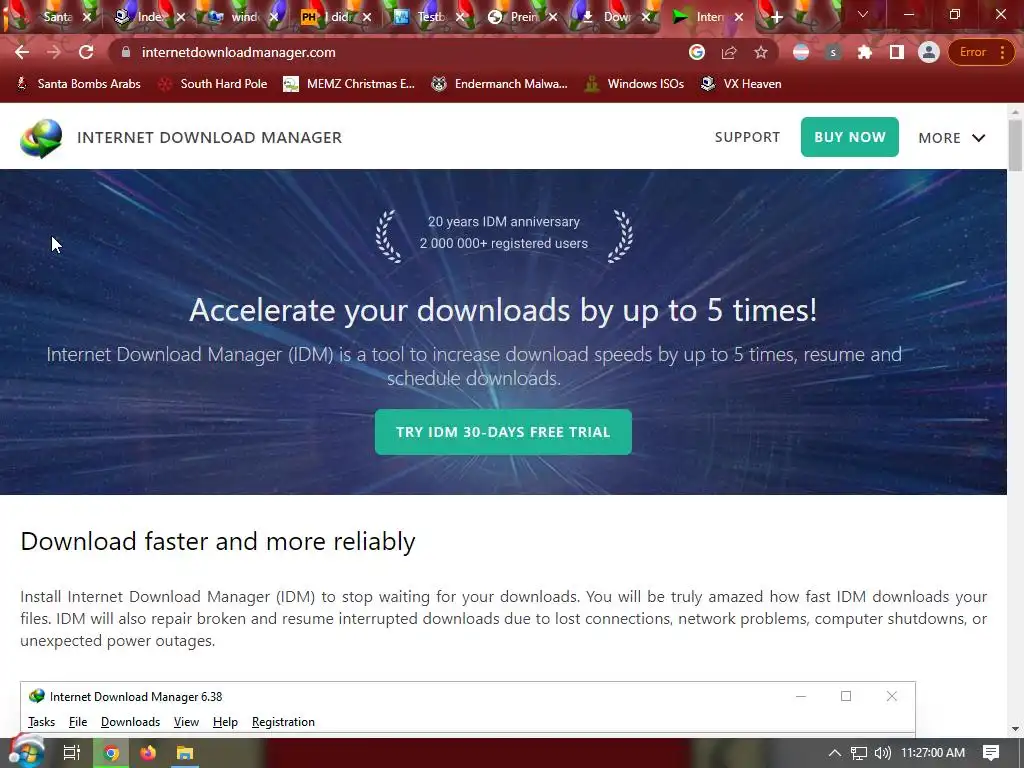Open the Extensions puzzle piece menu

click(x=865, y=52)
